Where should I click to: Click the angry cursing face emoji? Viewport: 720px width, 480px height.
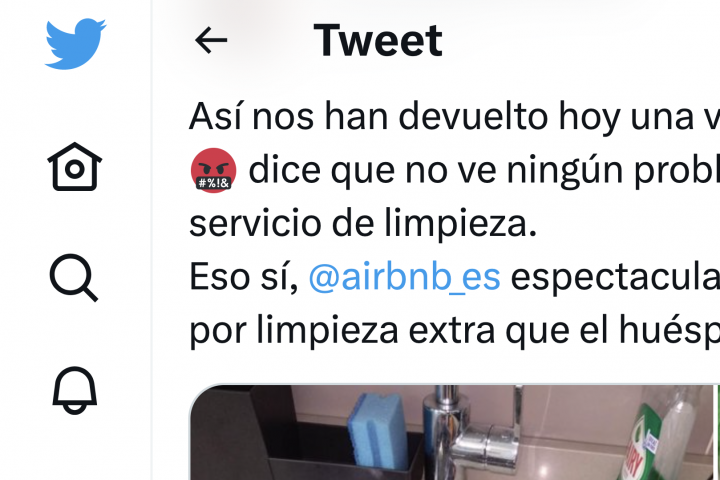(214, 170)
